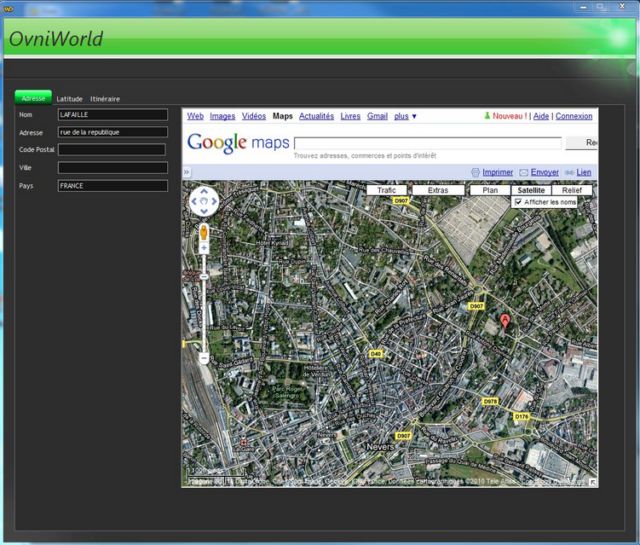
Task: Click the Connexion link
Action: (574, 116)
